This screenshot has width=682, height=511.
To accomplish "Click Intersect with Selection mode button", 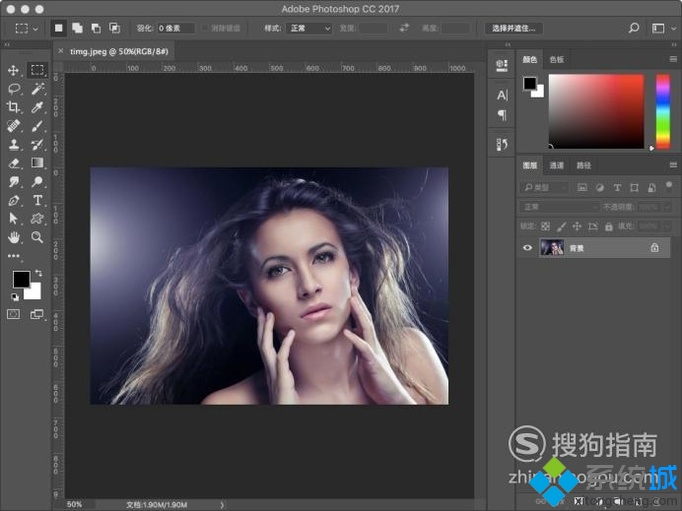I will tap(115, 28).
